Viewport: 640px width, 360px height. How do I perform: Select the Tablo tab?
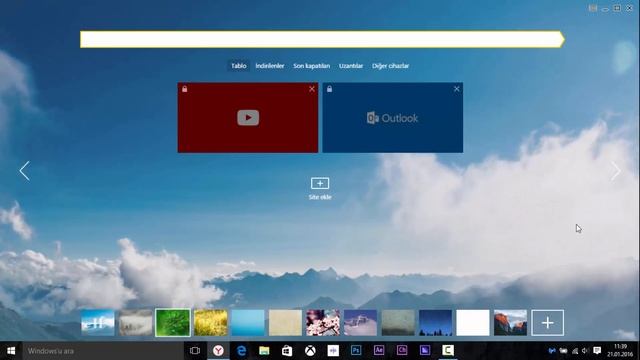[x=238, y=66]
